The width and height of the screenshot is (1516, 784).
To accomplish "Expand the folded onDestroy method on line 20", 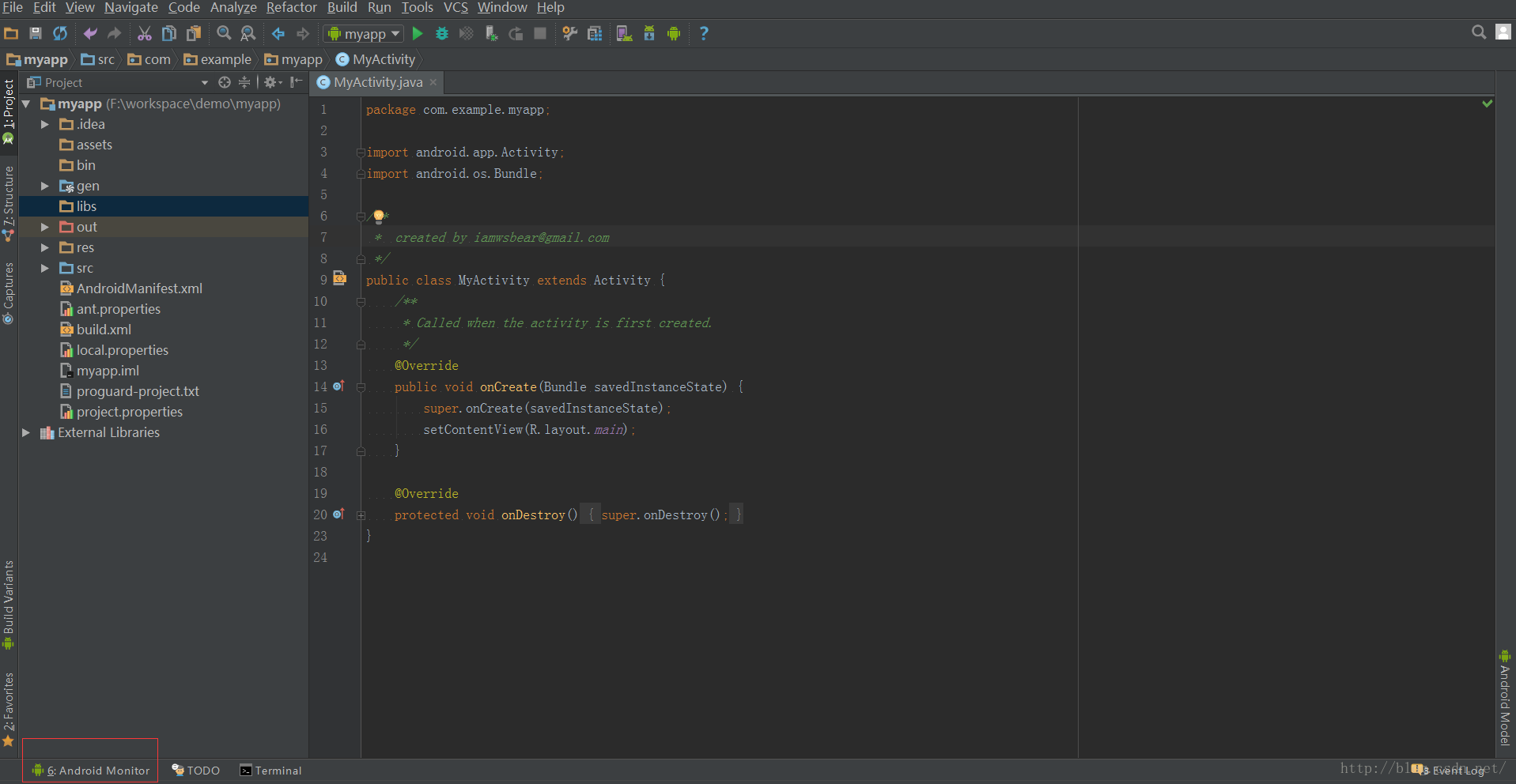I will pos(361,515).
